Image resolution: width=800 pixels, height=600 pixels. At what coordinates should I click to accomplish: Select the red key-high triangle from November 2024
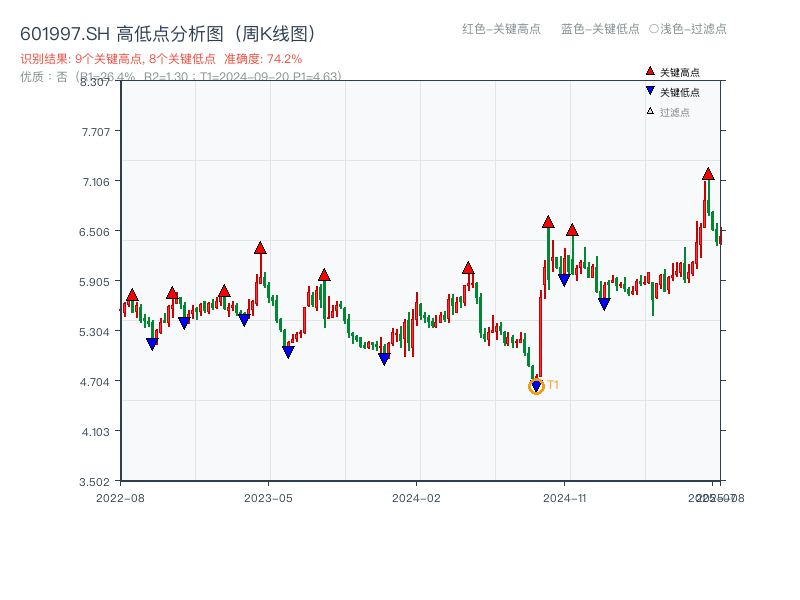click(572, 230)
